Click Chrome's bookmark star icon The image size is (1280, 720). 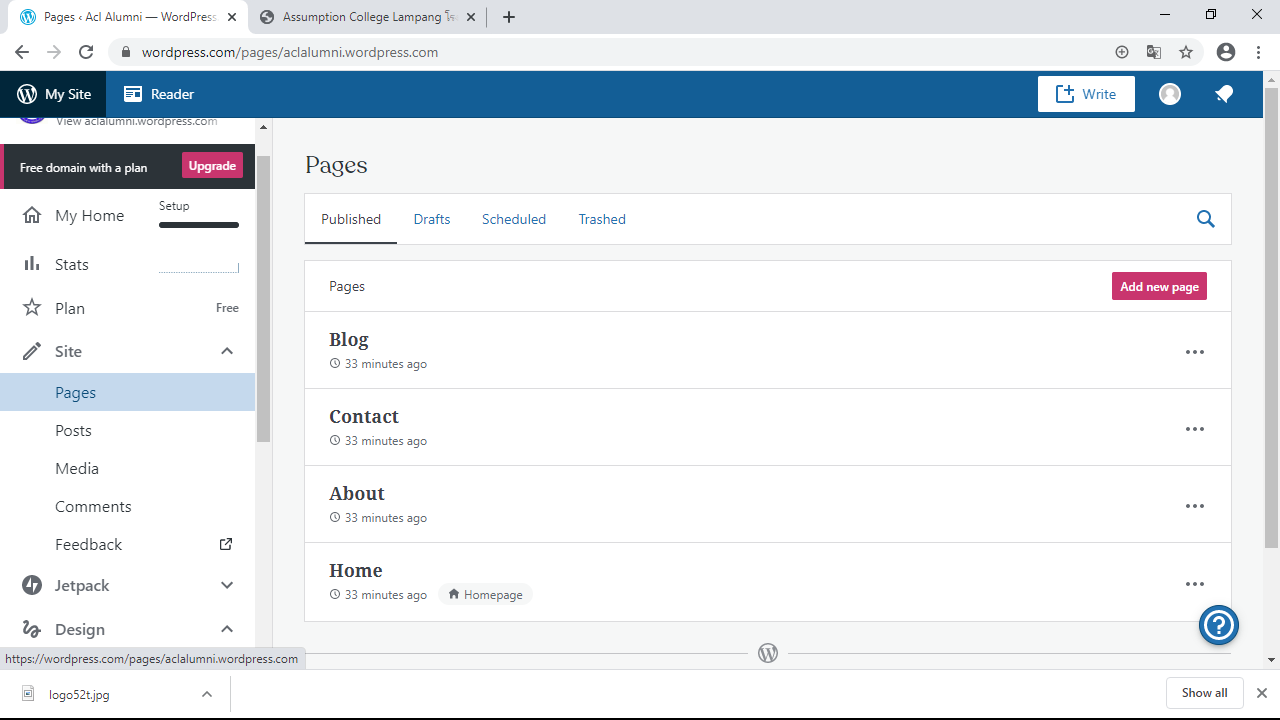pos(1186,52)
